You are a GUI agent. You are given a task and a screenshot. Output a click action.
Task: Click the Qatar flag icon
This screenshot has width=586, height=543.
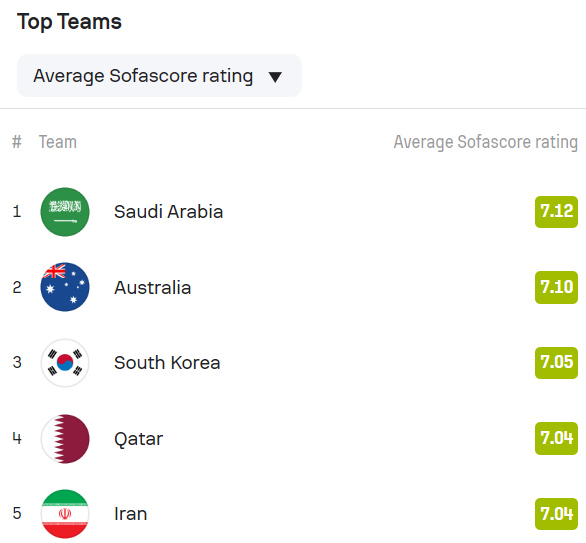(65, 439)
